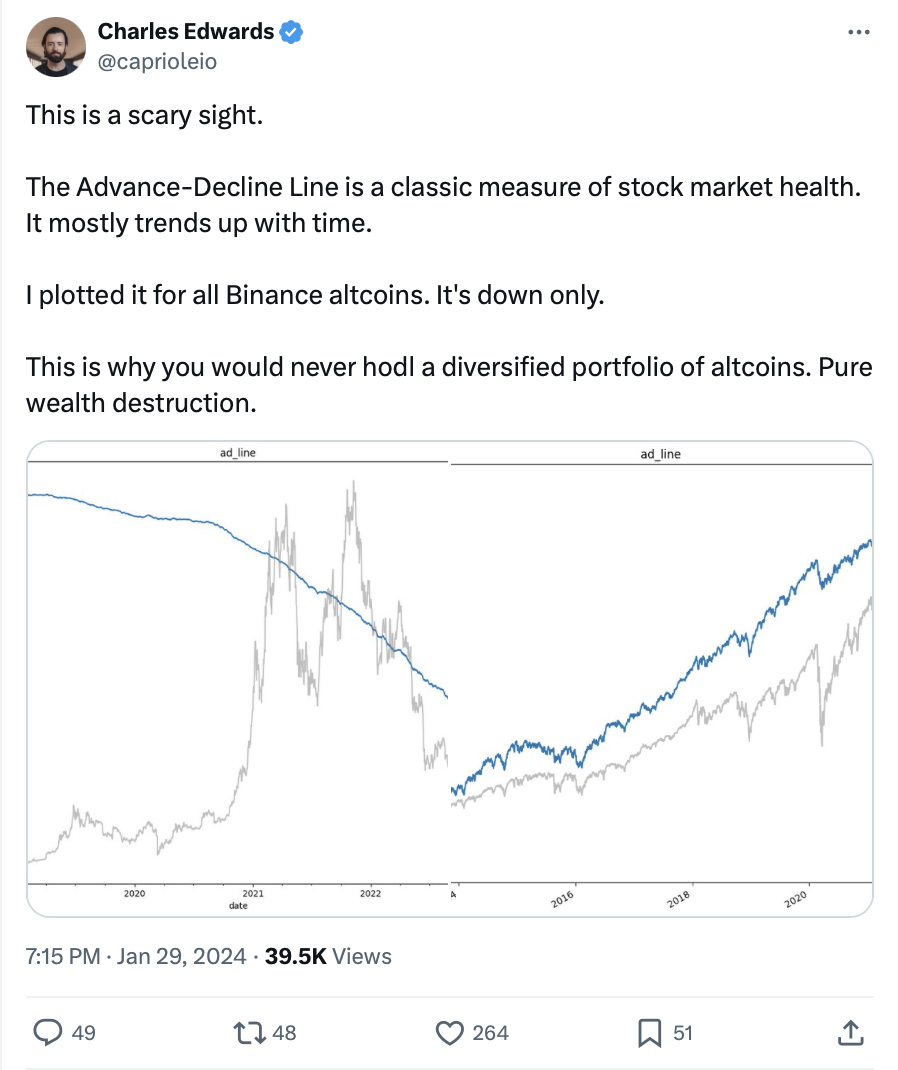Image resolution: width=898 pixels, height=1070 pixels.
Task: Click the 'Pure wealth destruction' paragraph
Action: 449,385
